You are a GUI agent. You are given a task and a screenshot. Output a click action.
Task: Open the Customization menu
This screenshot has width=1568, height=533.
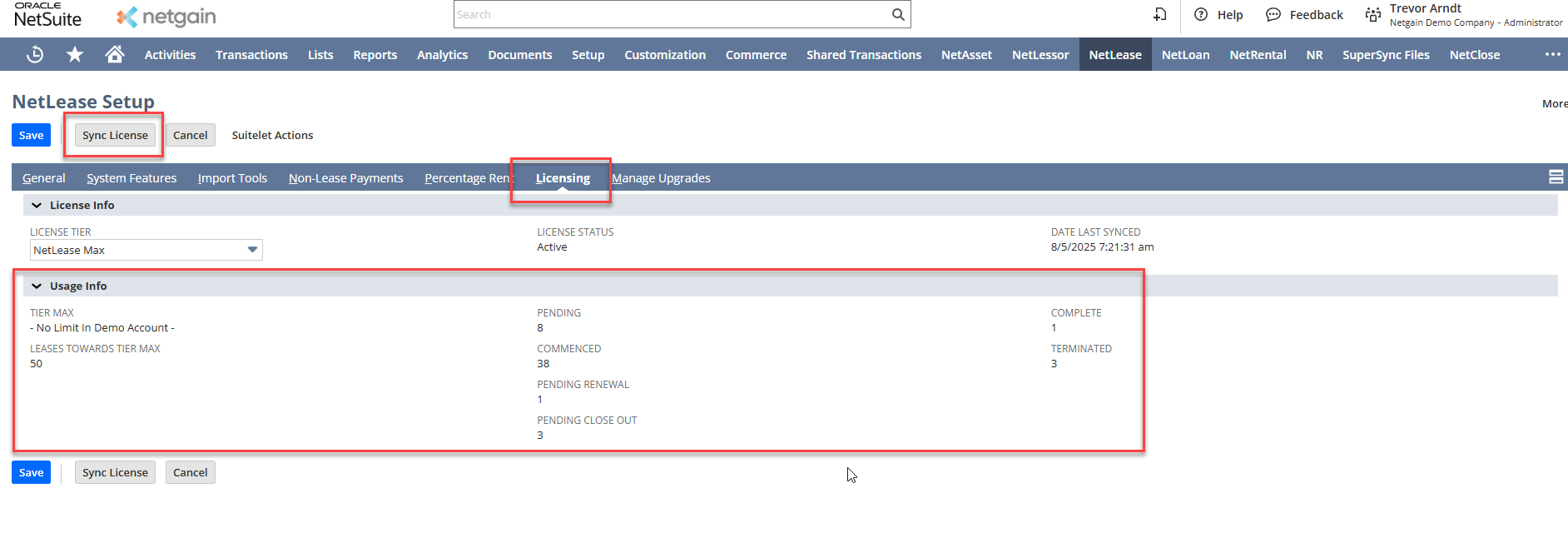point(665,55)
